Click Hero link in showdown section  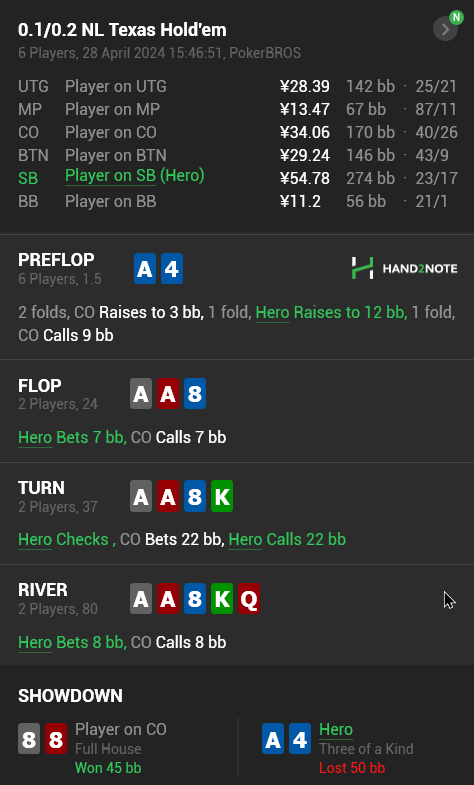tap(336, 729)
